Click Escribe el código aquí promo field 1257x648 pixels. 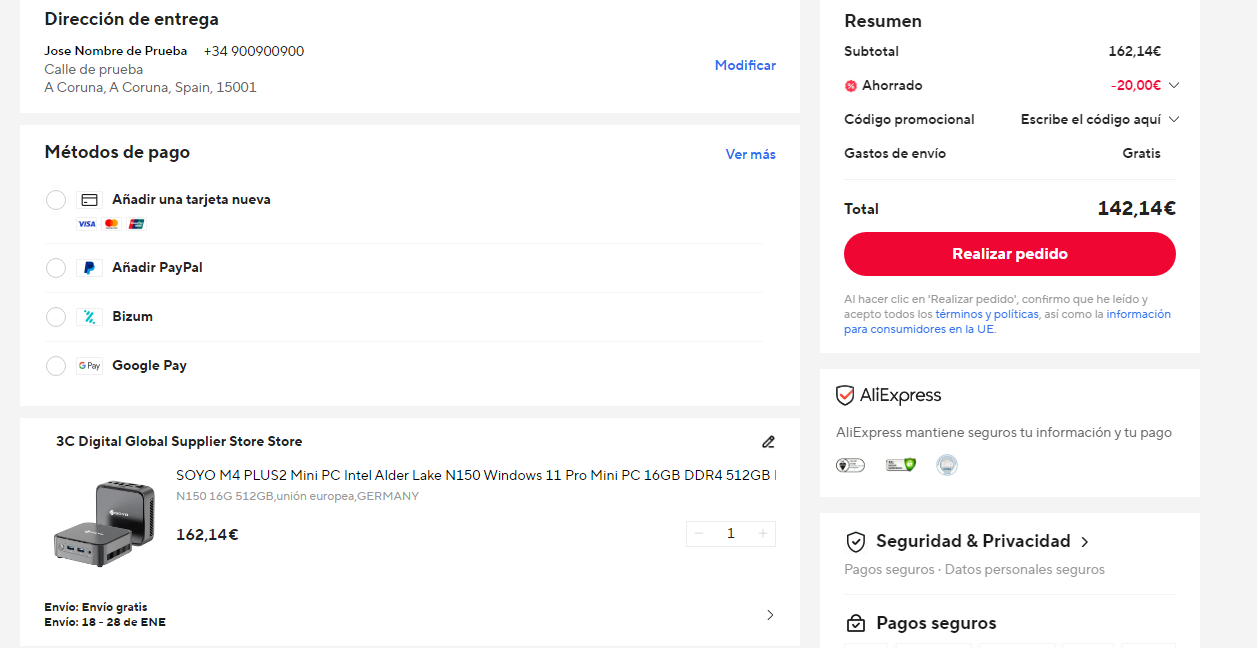tap(1091, 120)
